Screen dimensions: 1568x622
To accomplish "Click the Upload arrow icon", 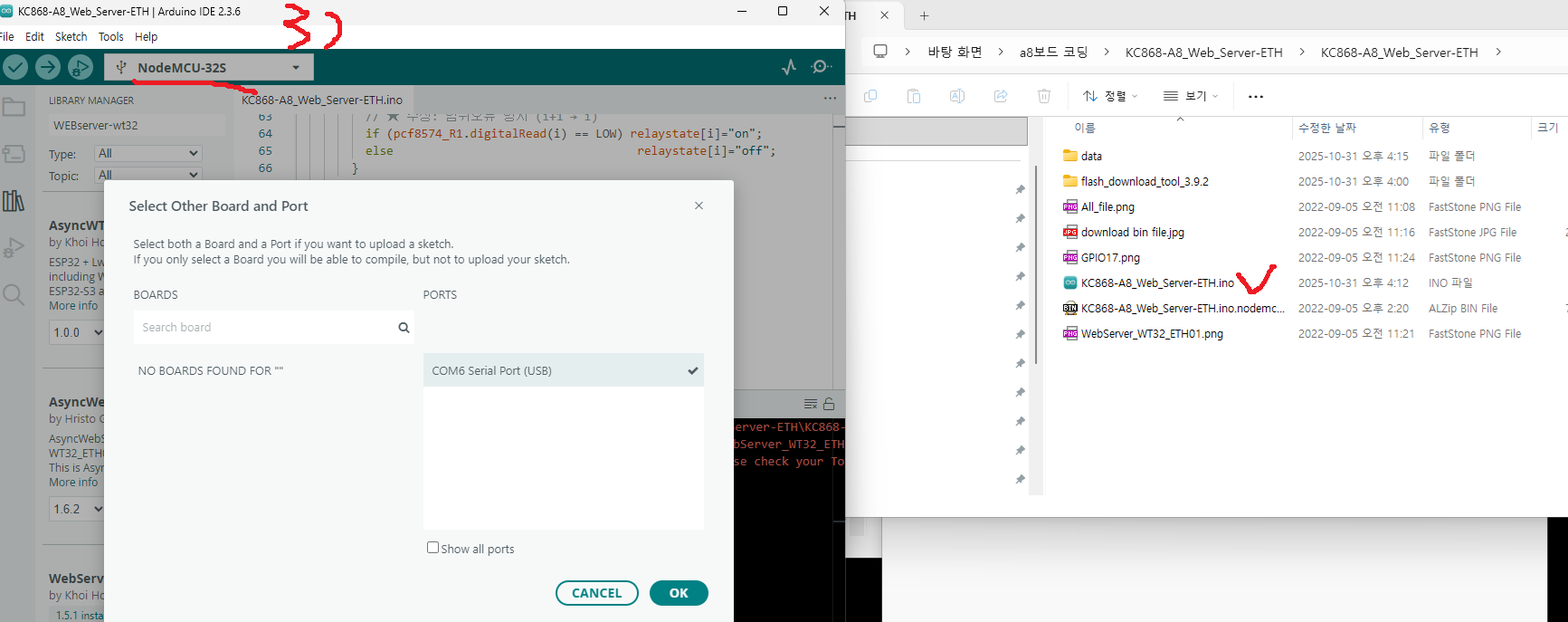I will click(48, 67).
